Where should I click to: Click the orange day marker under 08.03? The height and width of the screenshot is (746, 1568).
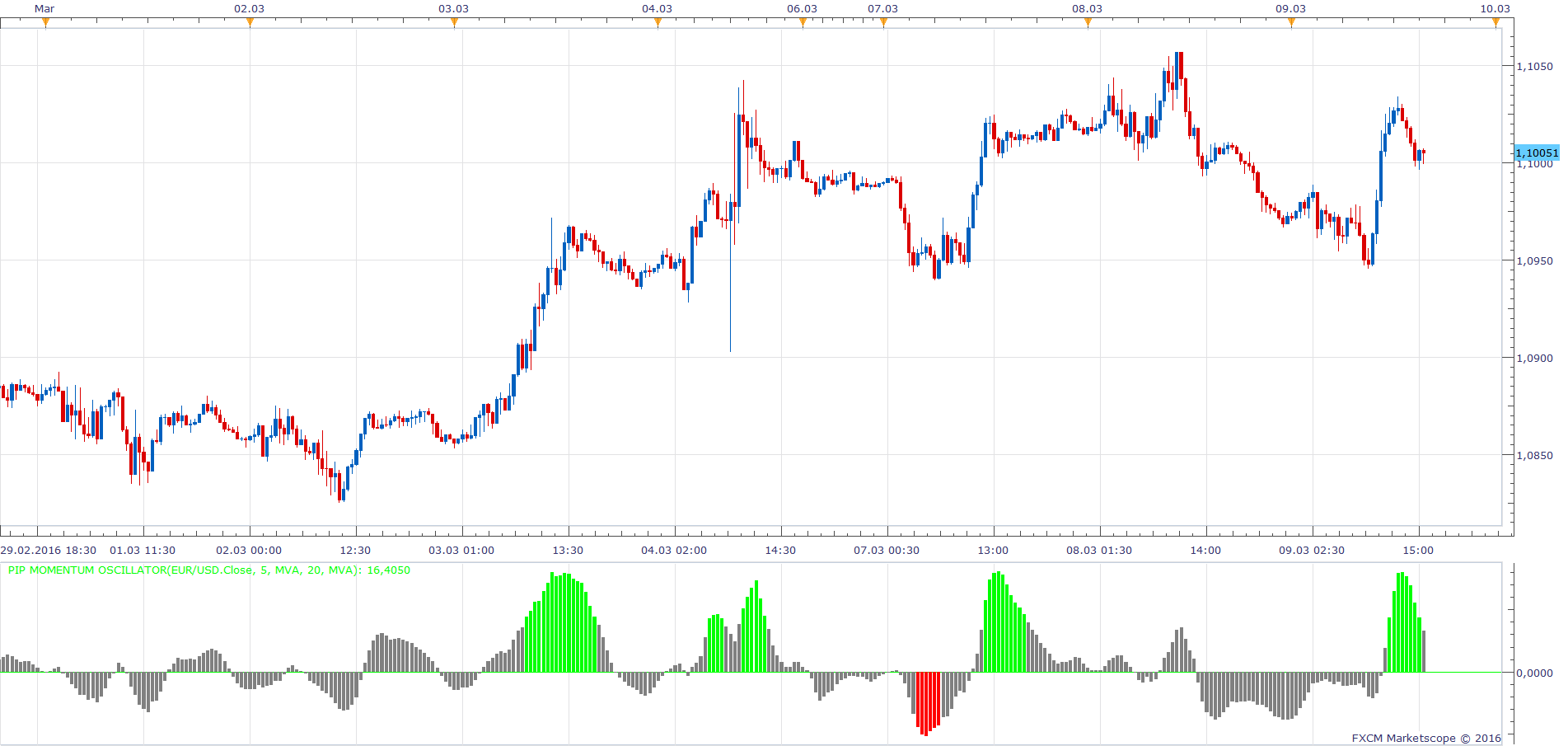1088,22
